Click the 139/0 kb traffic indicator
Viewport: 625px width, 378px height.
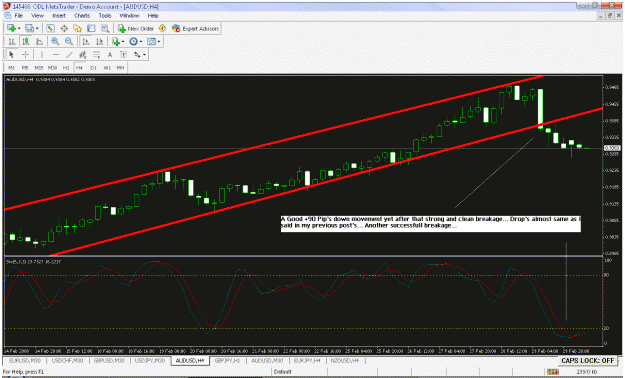[x=587, y=372]
